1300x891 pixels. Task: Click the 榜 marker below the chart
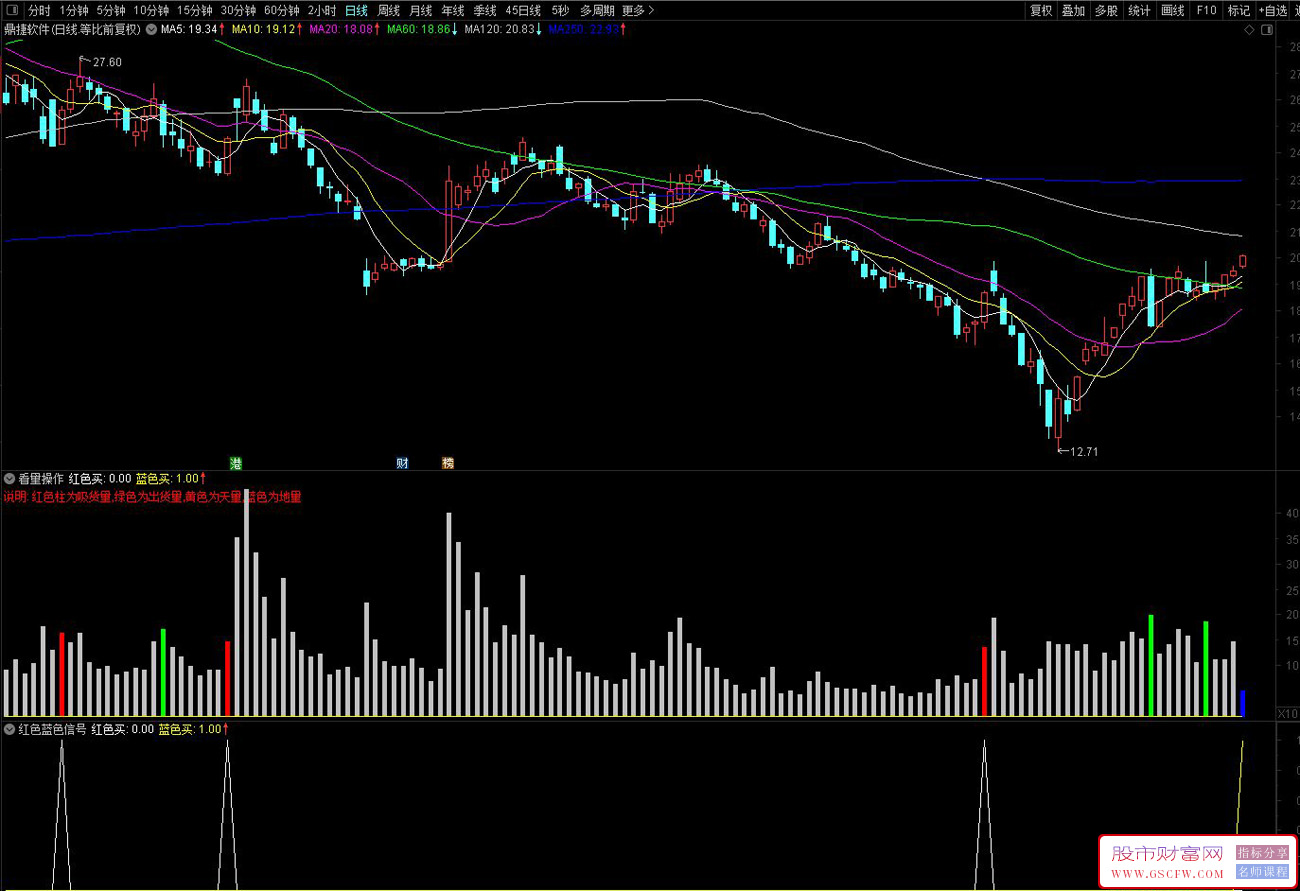[x=448, y=463]
